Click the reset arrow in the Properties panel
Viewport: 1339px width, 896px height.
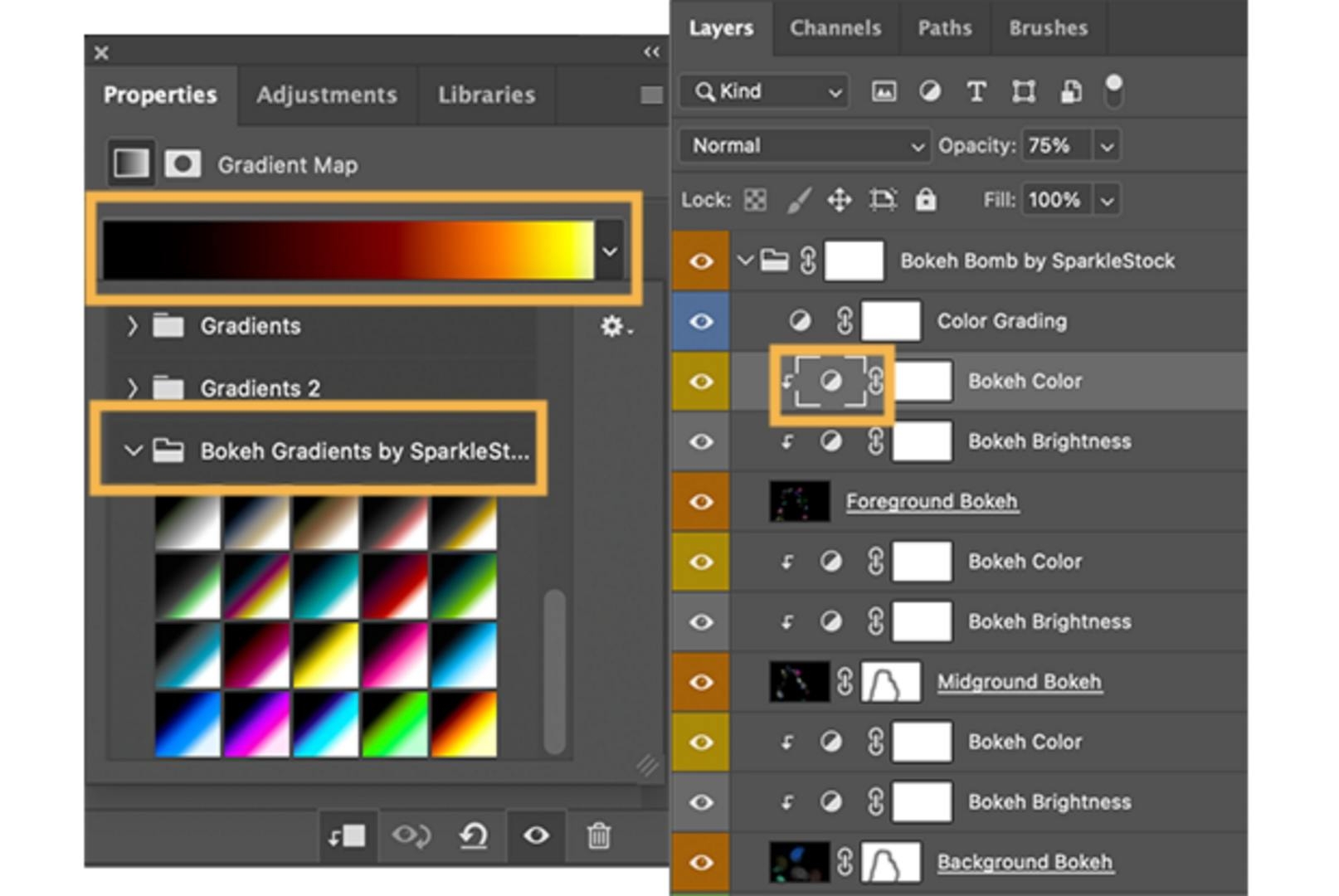pyautogui.click(x=473, y=836)
